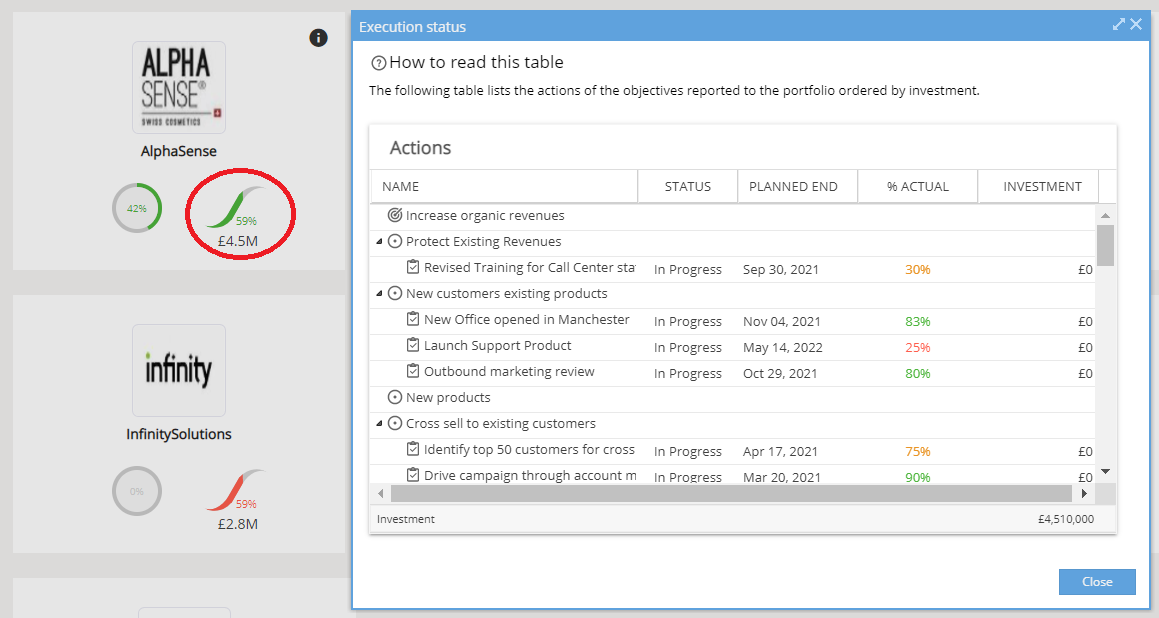
Task: Collapse Protect Existing Revenues row
Action: (379, 242)
